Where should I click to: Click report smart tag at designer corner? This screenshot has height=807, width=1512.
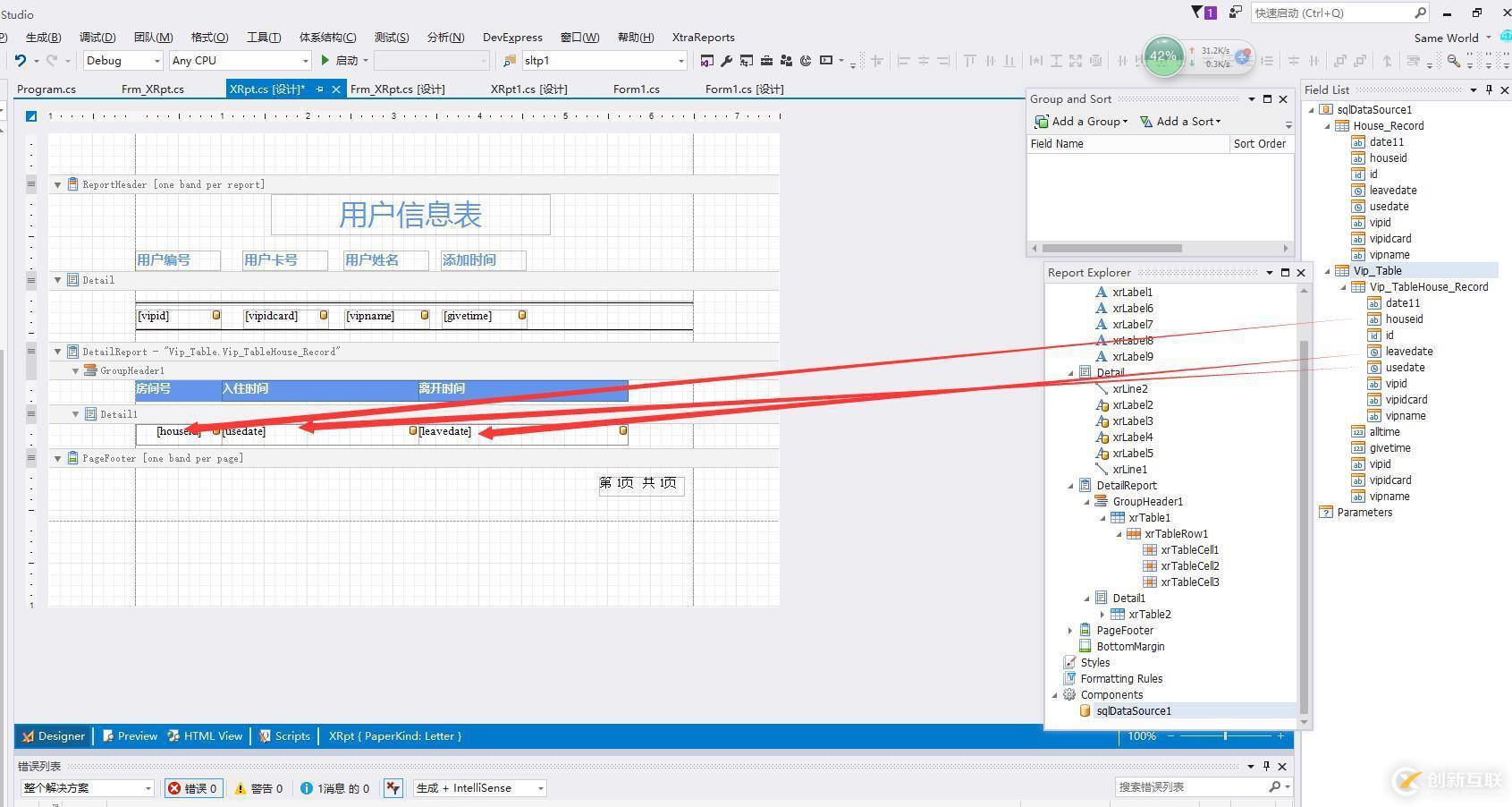[x=31, y=116]
